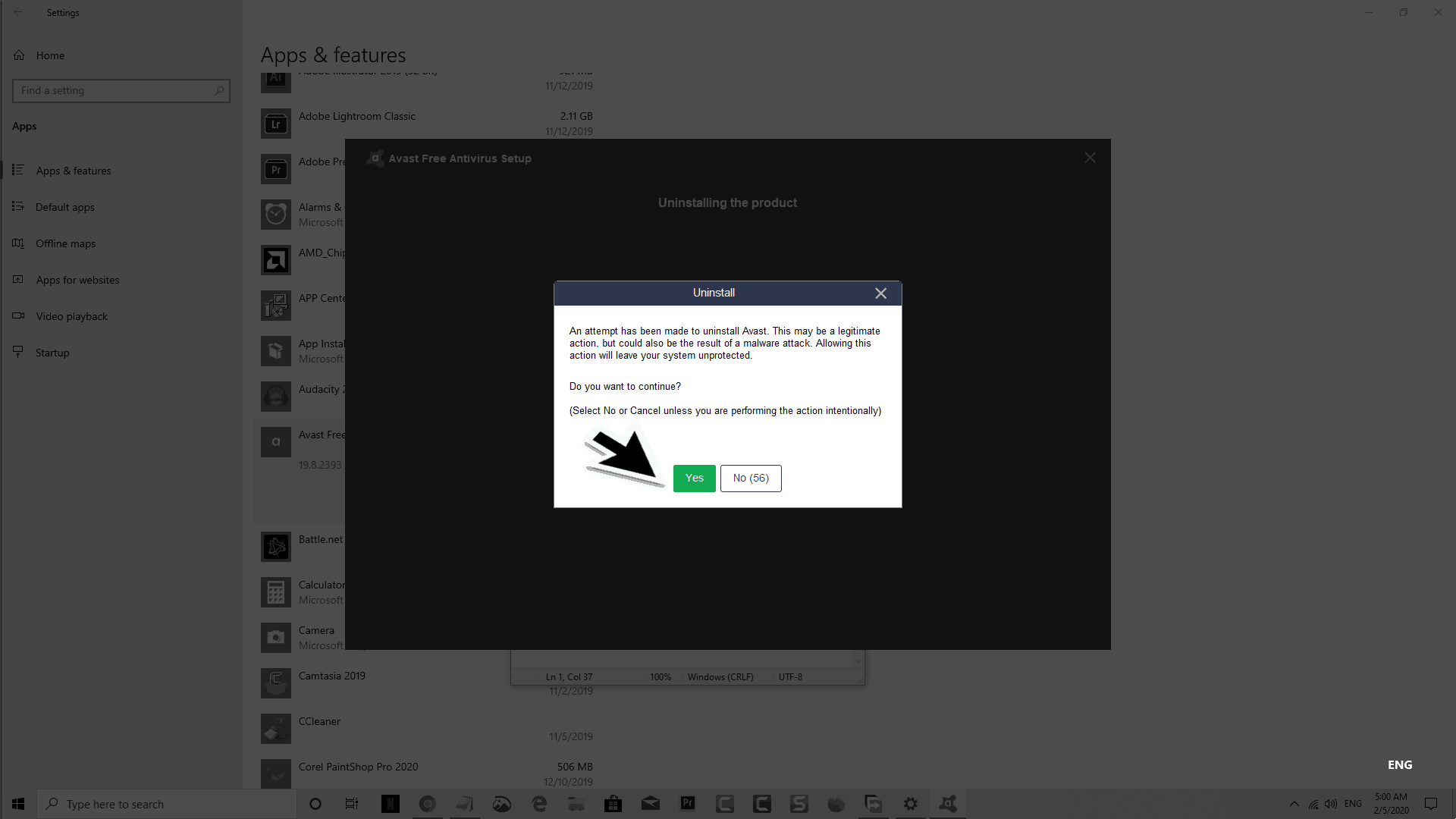Click the App Installer icon
The width and height of the screenshot is (1456, 819).
[x=276, y=351]
